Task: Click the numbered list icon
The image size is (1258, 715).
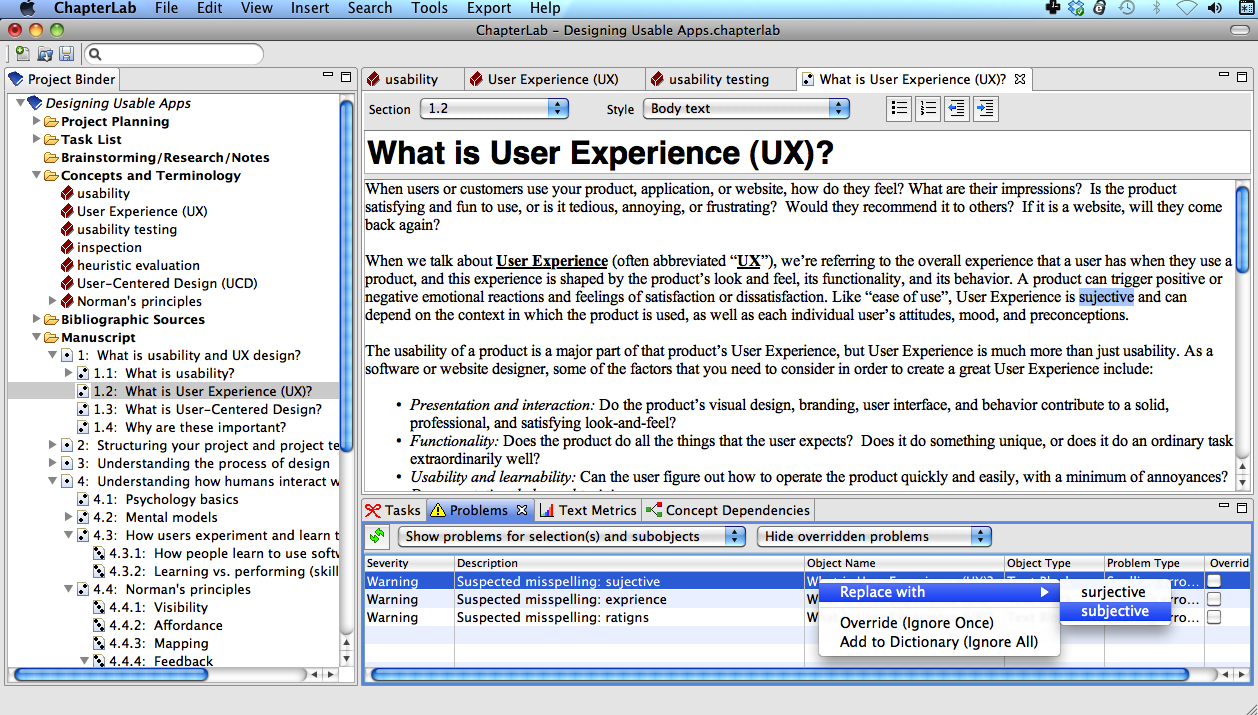Action: click(928, 109)
